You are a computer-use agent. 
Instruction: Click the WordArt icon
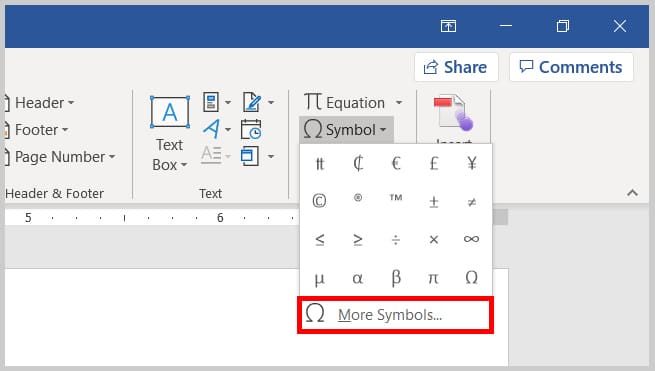pos(211,129)
